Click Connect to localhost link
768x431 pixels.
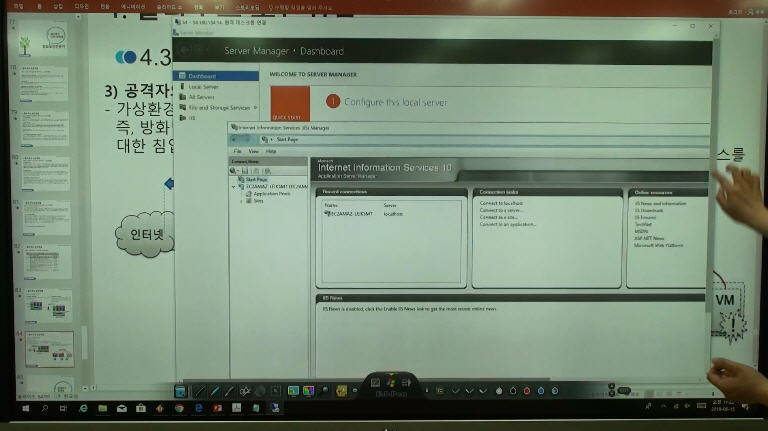click(x=501, y=203)
